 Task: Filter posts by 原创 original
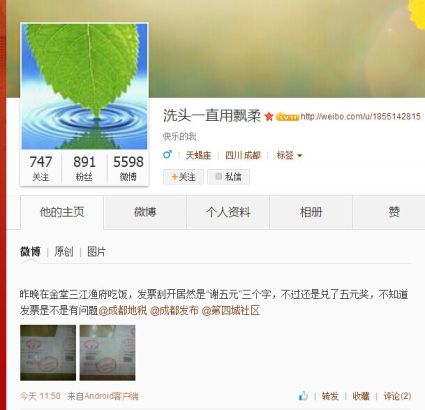pyautogui.click(x=64, y=252)
